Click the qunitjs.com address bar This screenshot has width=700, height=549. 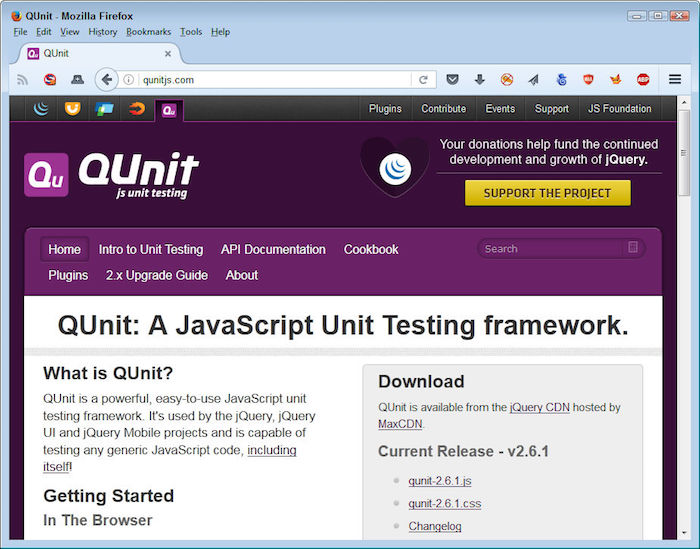tap(275, 80)
